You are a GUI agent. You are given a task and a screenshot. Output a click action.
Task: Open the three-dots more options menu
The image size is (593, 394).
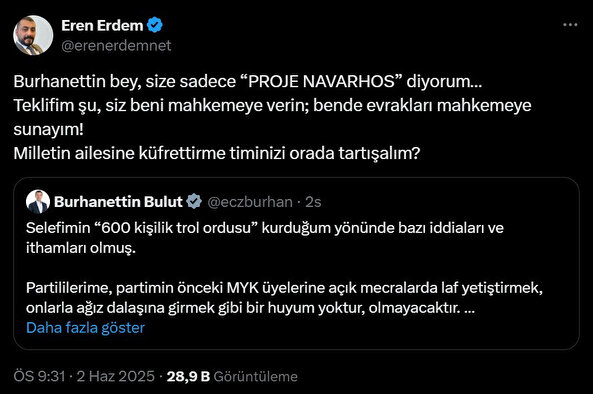570,25
